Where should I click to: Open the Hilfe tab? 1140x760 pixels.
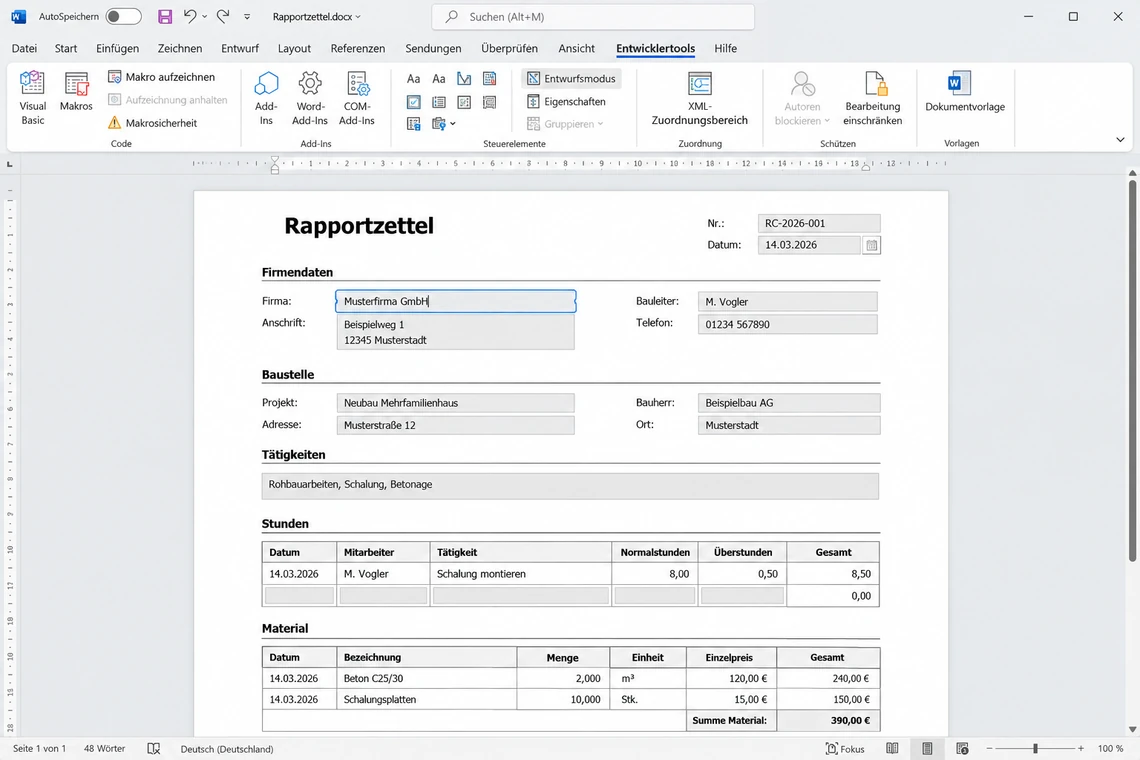(x=726, y=48)
